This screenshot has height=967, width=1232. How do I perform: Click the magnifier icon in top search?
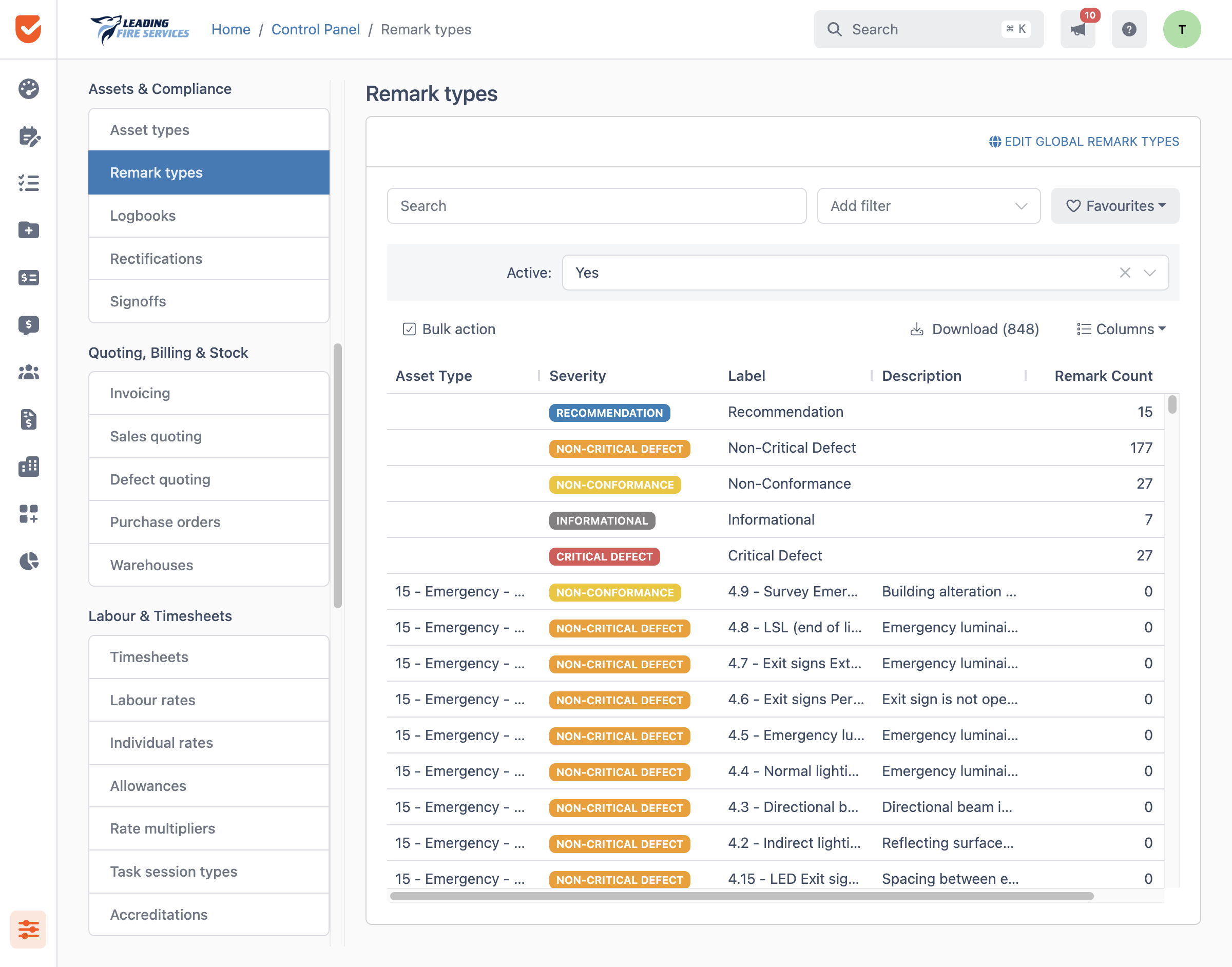click(835, 29)
